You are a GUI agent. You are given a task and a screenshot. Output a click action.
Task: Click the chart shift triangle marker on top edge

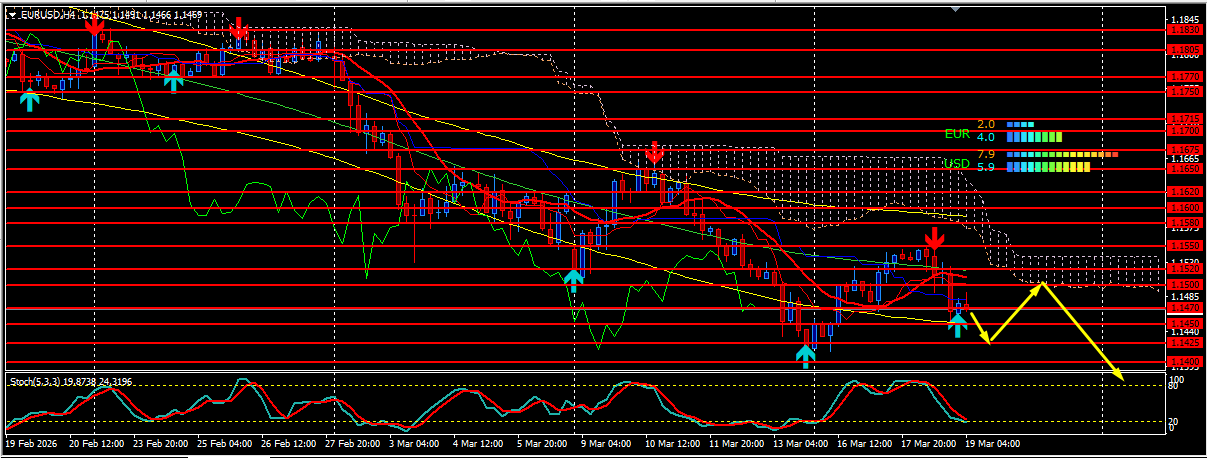[x=955, y=9]
